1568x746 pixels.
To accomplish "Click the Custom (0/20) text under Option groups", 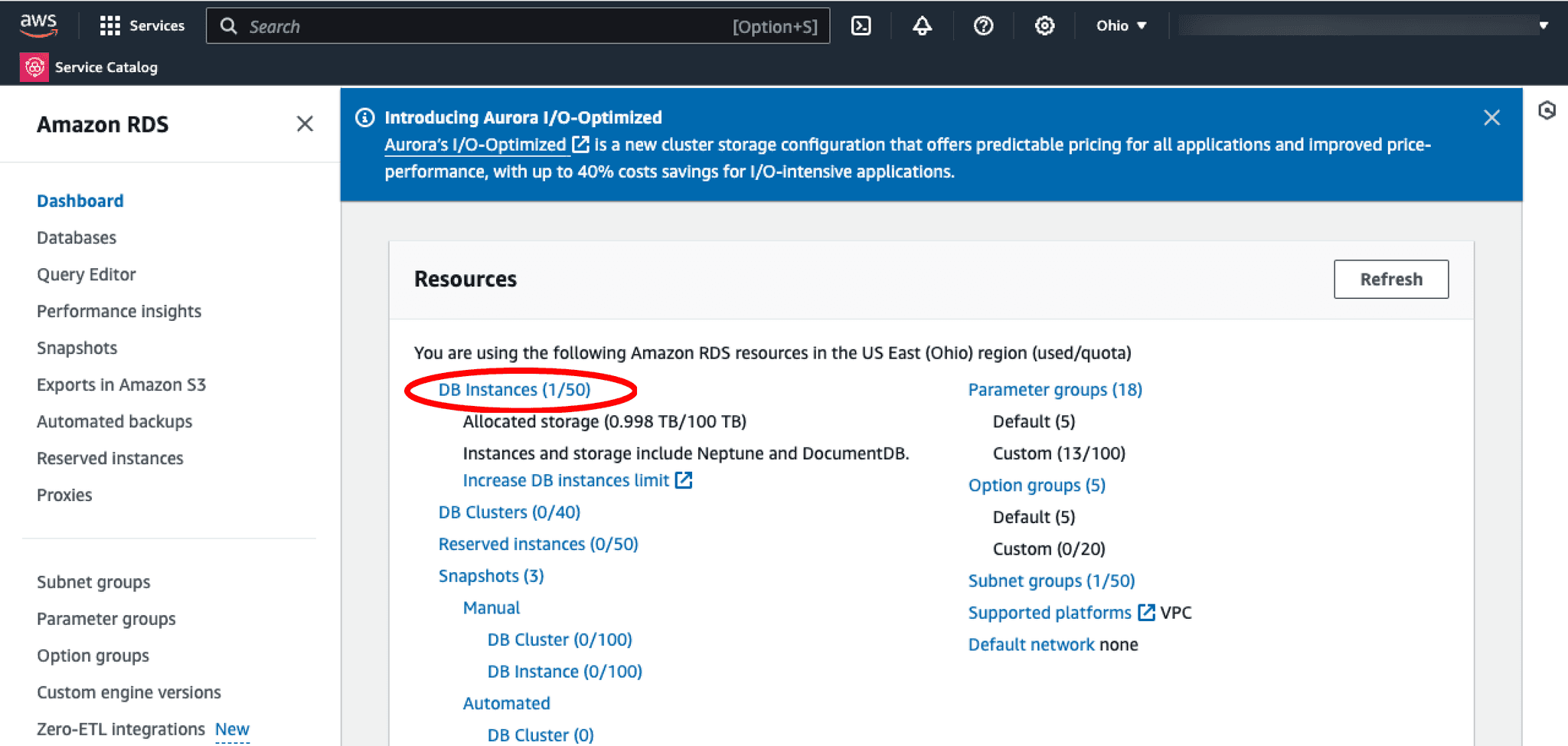I will [1049, 549].
